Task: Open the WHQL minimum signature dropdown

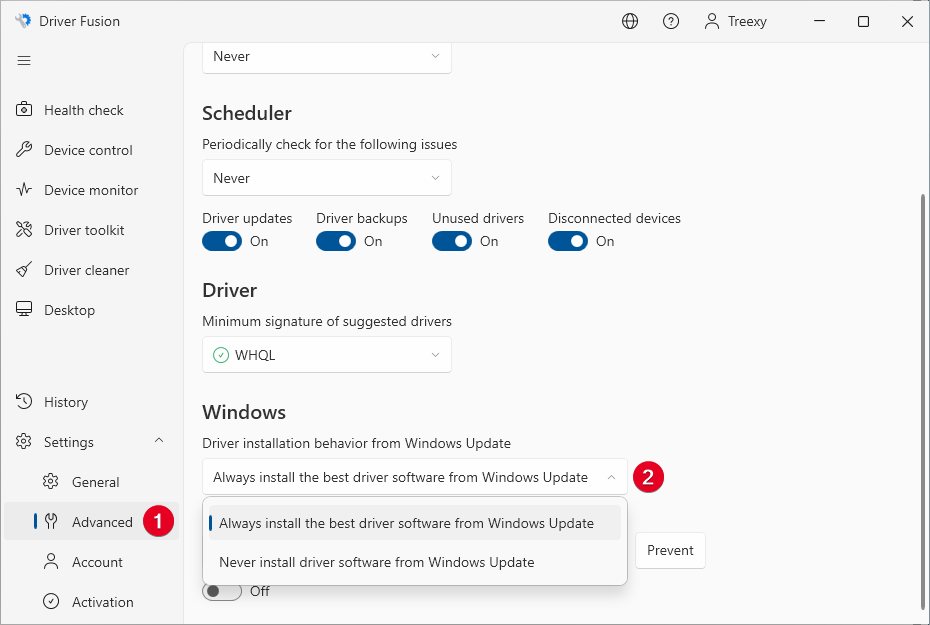Action: click(327, 355)
